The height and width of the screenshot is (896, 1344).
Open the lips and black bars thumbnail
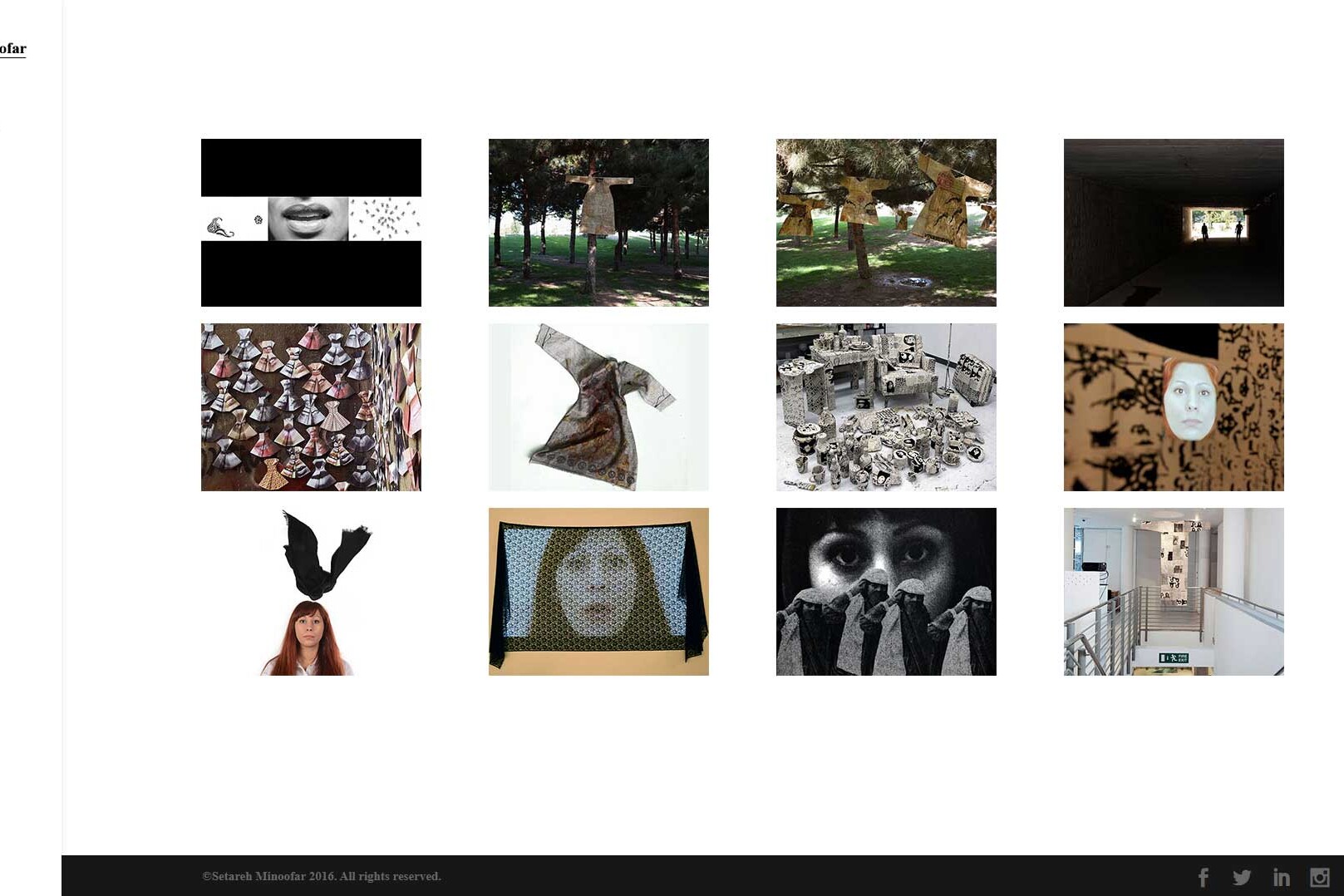[311, 222]
